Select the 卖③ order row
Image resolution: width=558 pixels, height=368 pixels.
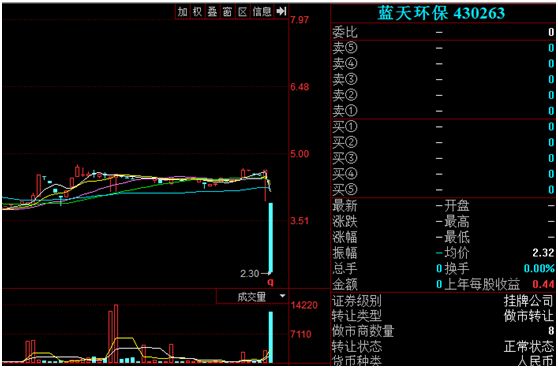(443, 79)
